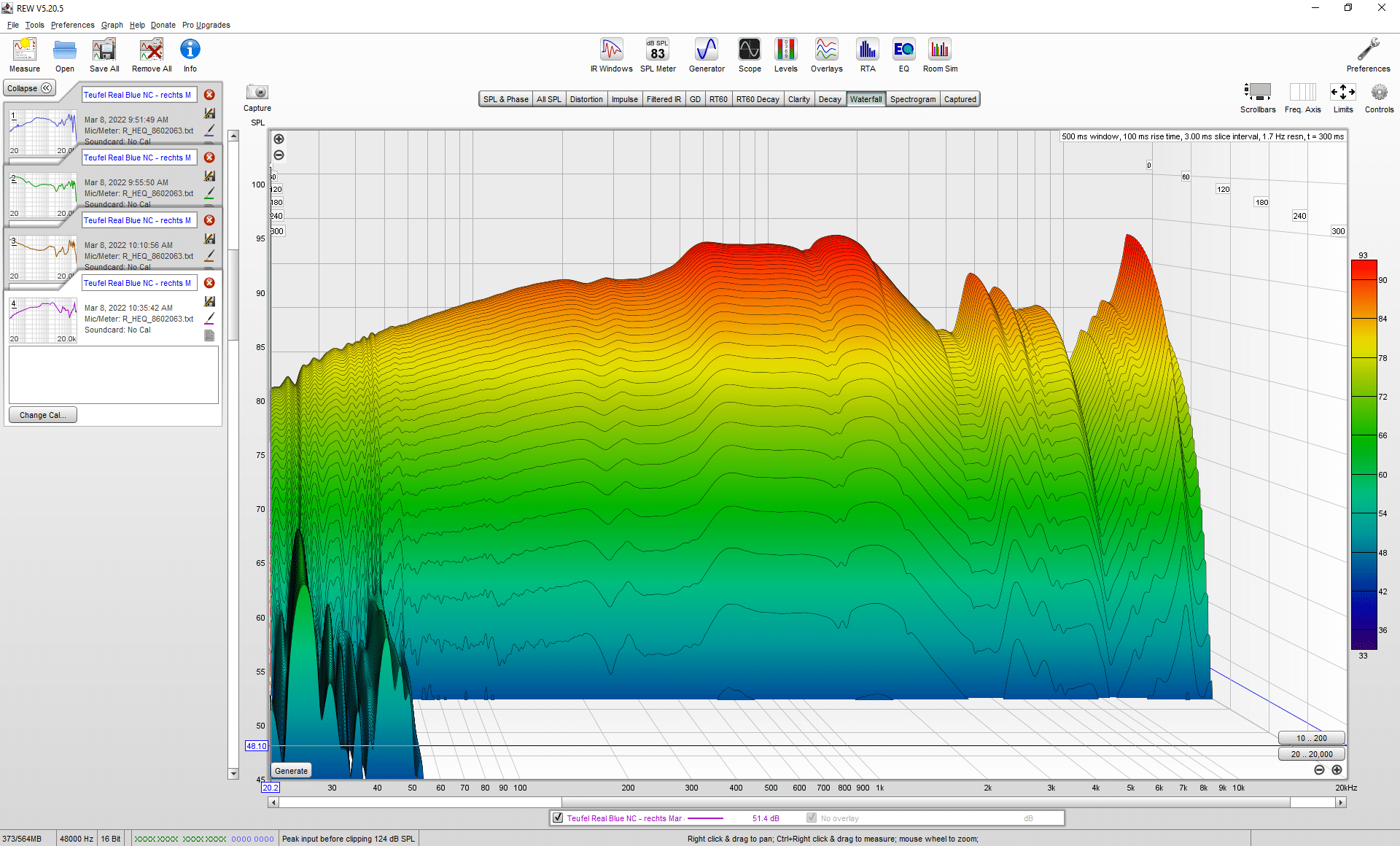Switch to the Clarity tab
1400x846 pixels.
pos(799,99)
